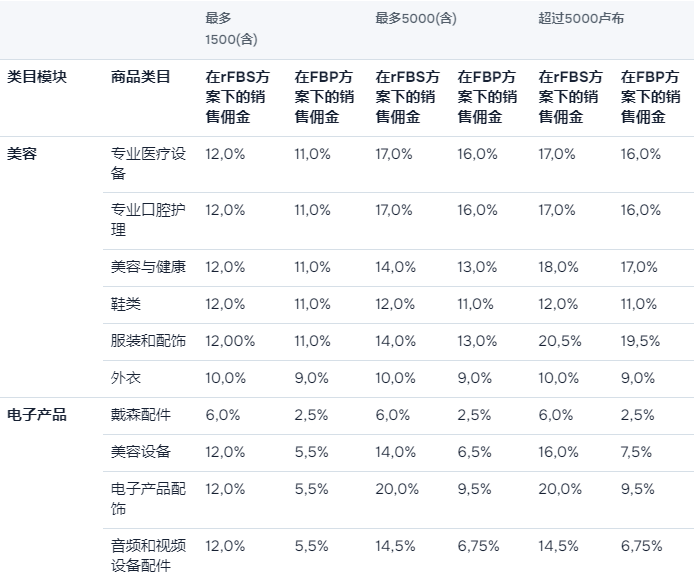
Task: Click the 类目模块 column header
Action: point(37,77)
